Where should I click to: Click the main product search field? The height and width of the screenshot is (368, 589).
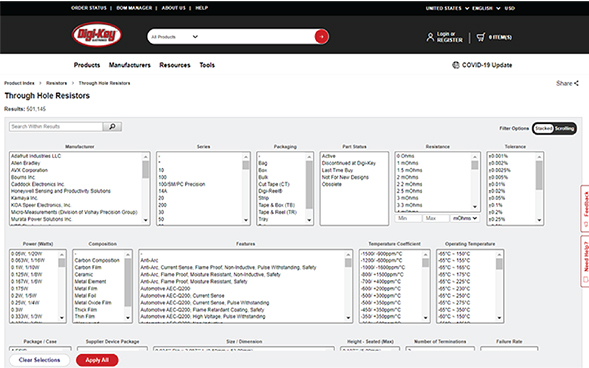tap(256, 37)
